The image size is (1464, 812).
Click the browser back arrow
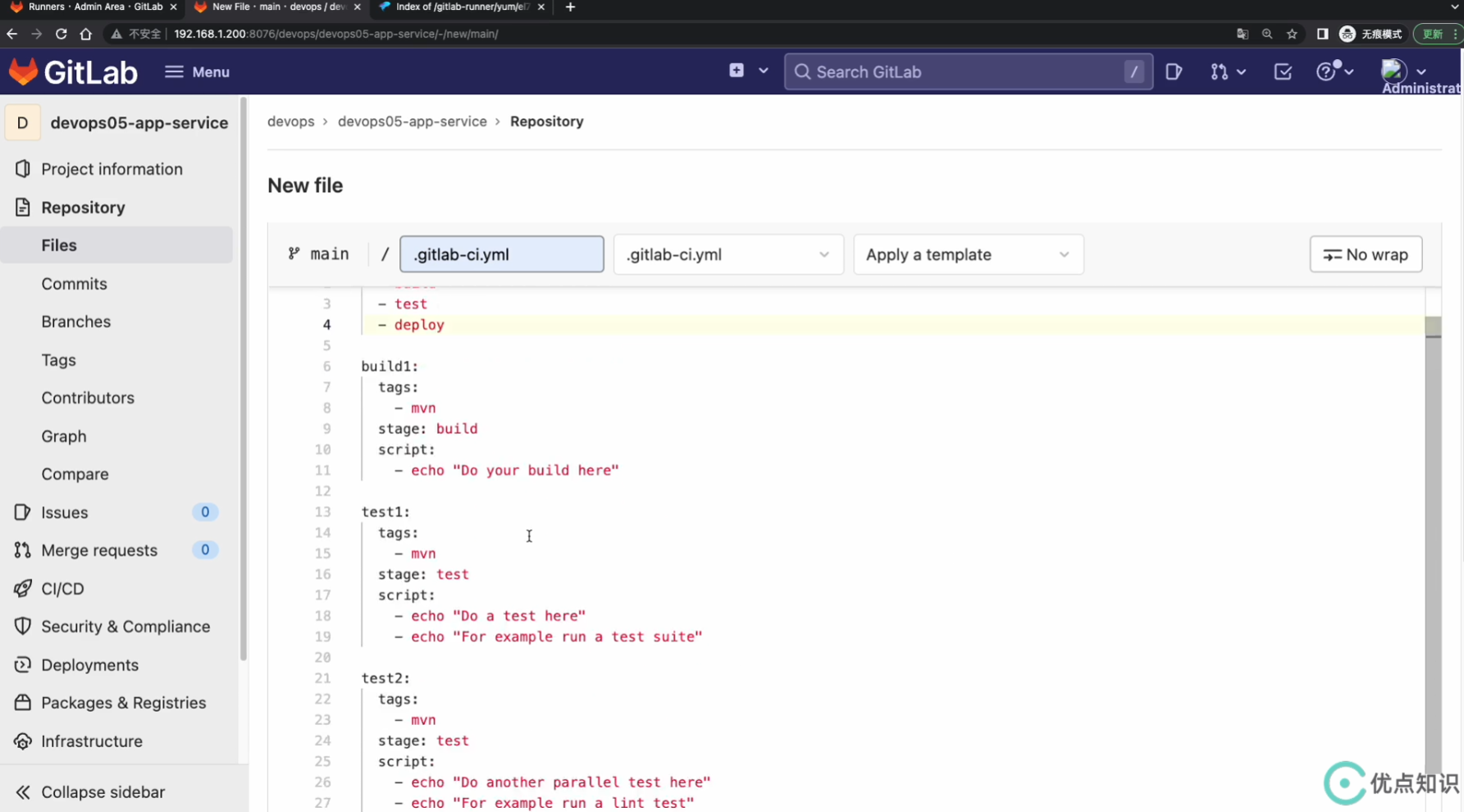tap(11, 34)
